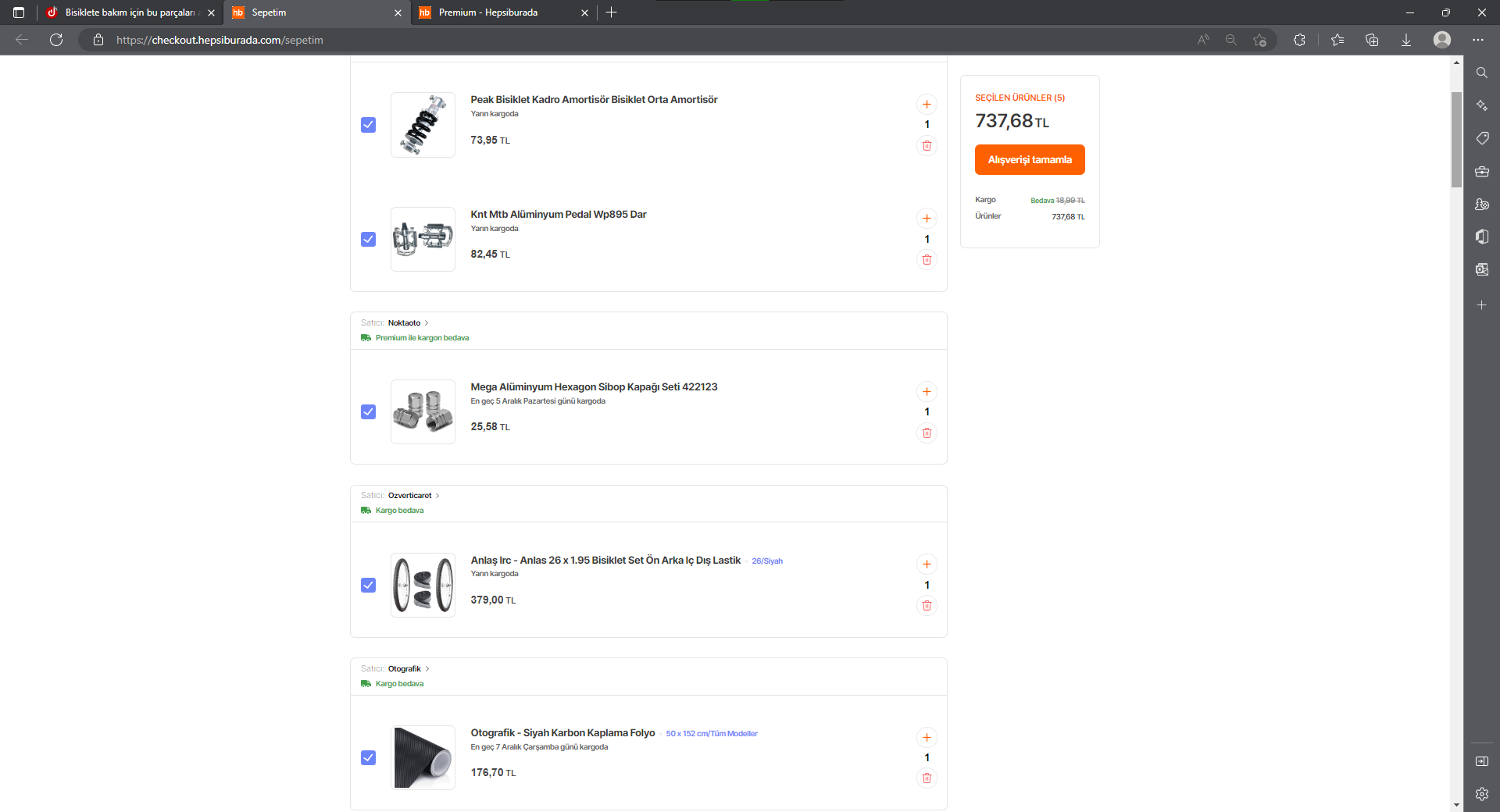View carbon folyo product thumbnail
The height and width of the screenshot is (812, 1500).
click(423, 757)
